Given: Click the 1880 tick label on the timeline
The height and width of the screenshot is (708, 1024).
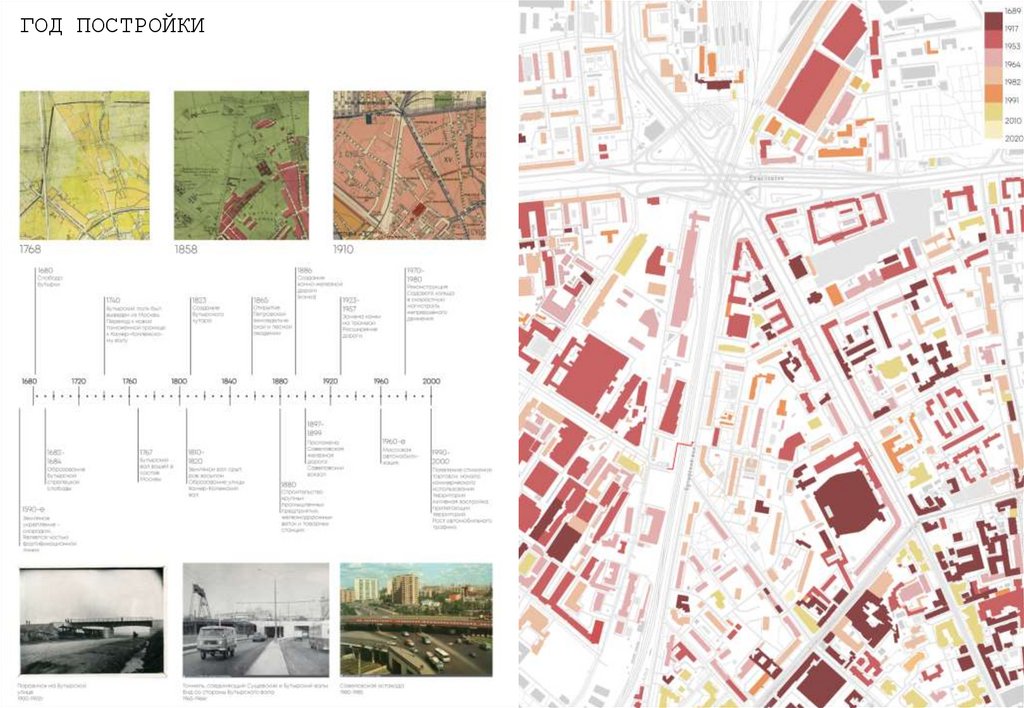Looking at the screenshot, I should pos(280,381).
